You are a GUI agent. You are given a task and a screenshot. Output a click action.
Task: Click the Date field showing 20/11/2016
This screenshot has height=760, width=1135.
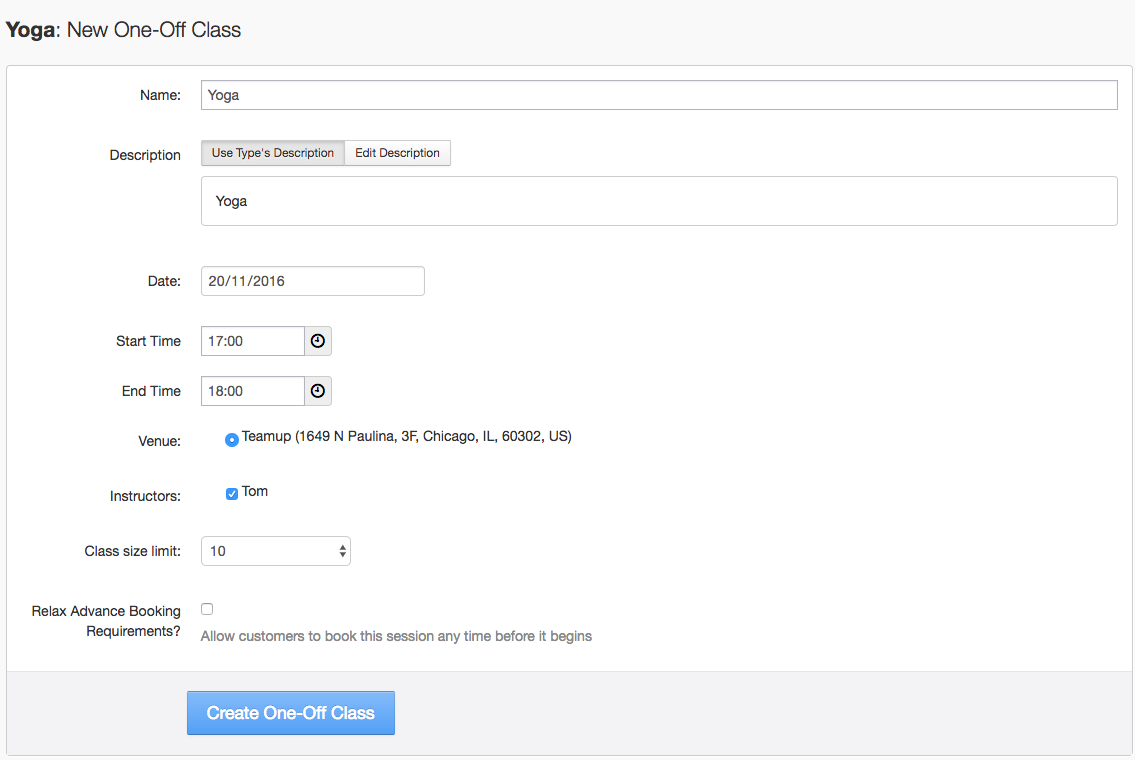(312, 281)
